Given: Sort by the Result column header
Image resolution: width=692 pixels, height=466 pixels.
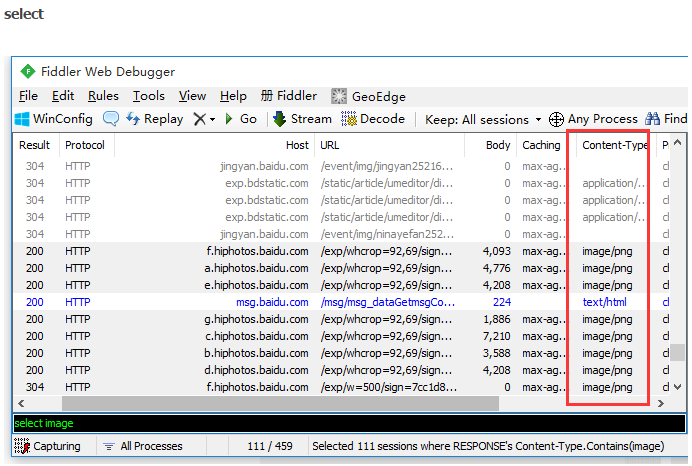Looking at the screenshot, I should 34,145.
